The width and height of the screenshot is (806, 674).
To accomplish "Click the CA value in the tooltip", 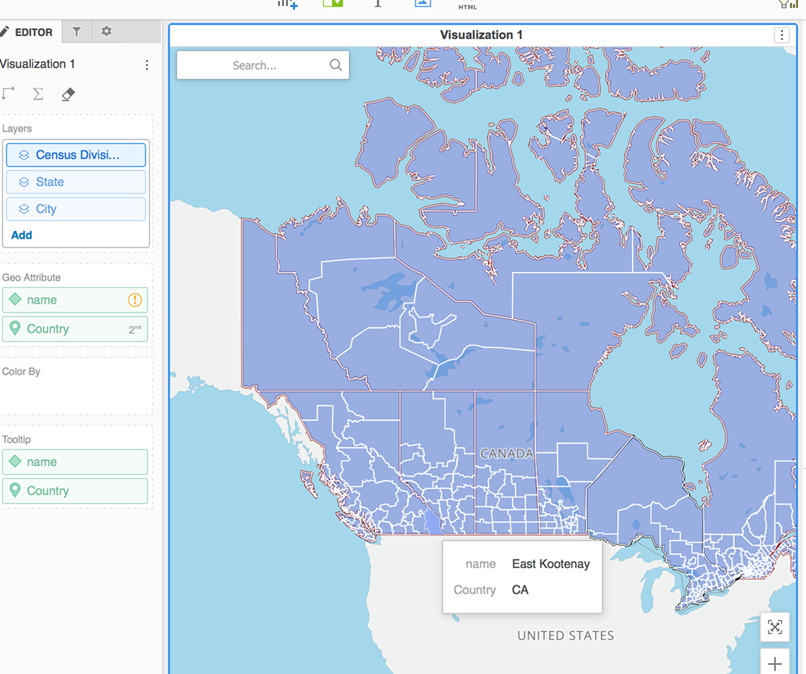I will [x=520, y=590].
